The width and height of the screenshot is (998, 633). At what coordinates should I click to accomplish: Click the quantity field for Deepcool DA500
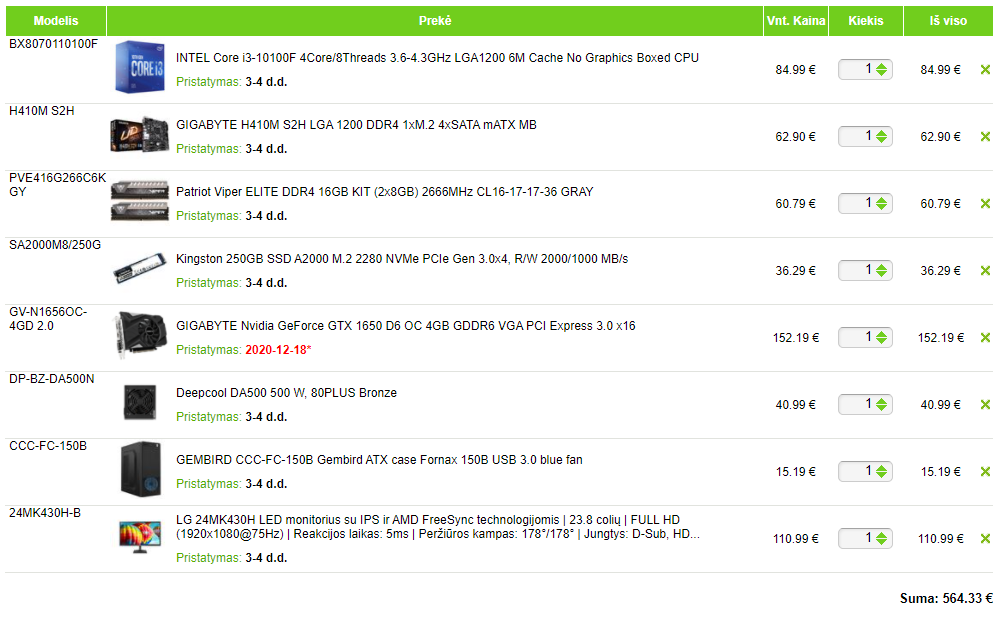click(857, 405)
